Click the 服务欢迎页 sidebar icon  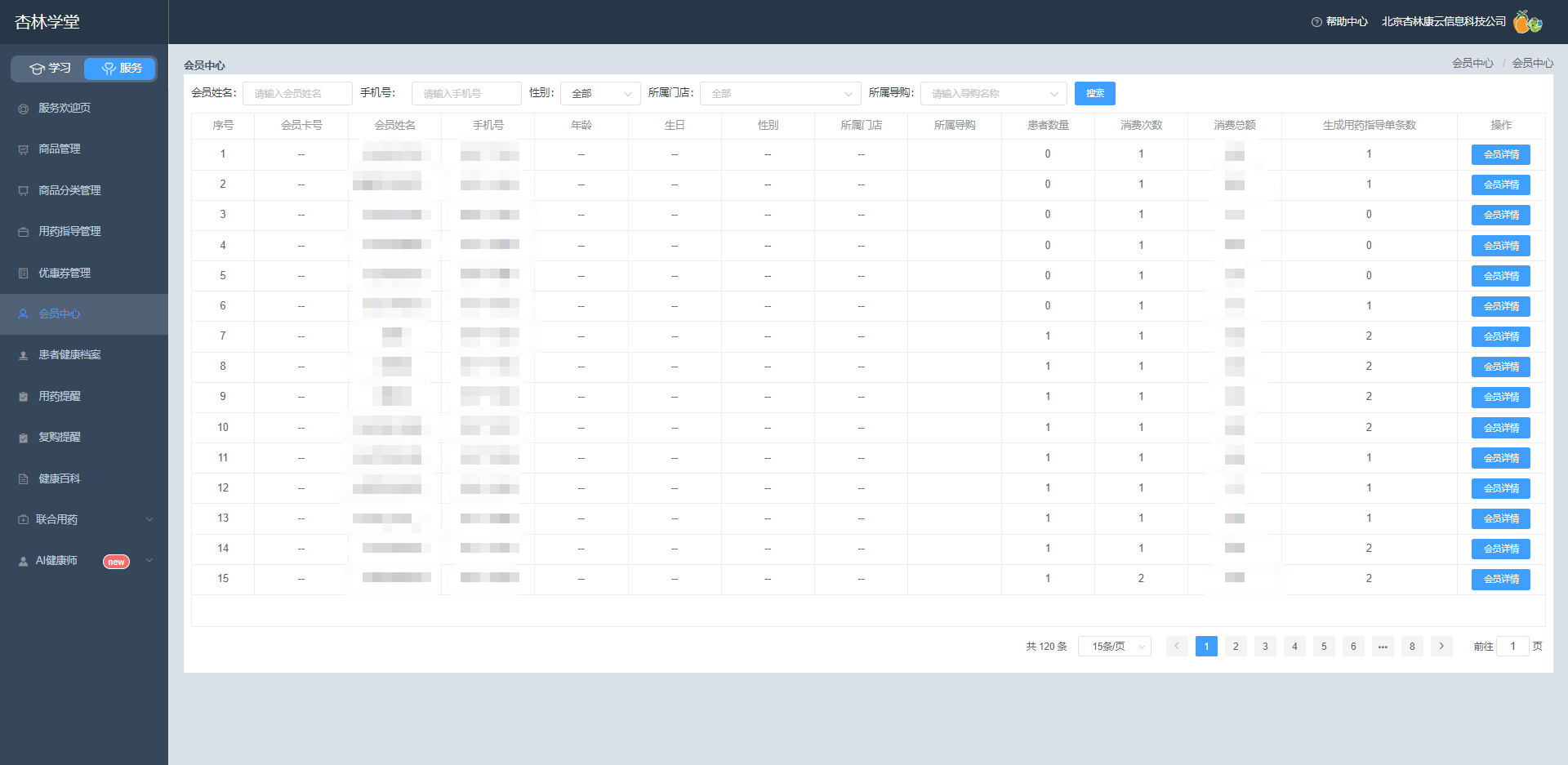point(23,109)
